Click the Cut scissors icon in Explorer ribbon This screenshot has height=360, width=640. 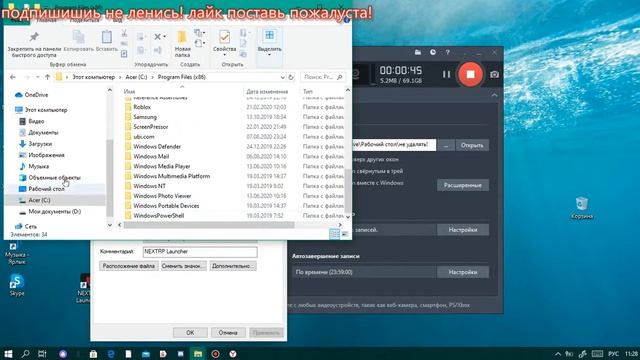point(124,34)
